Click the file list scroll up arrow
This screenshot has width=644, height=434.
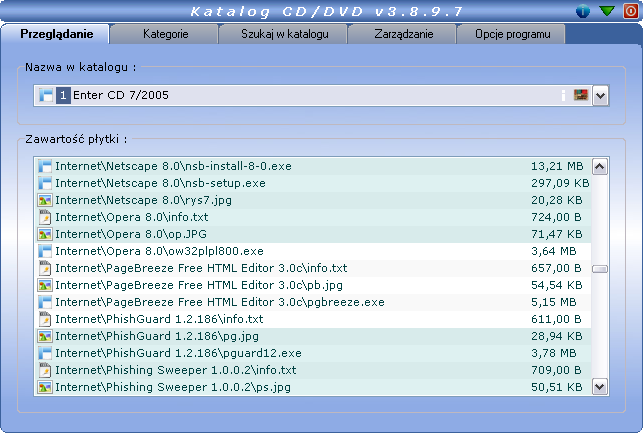pyautogui.click(x=600, y=167)
